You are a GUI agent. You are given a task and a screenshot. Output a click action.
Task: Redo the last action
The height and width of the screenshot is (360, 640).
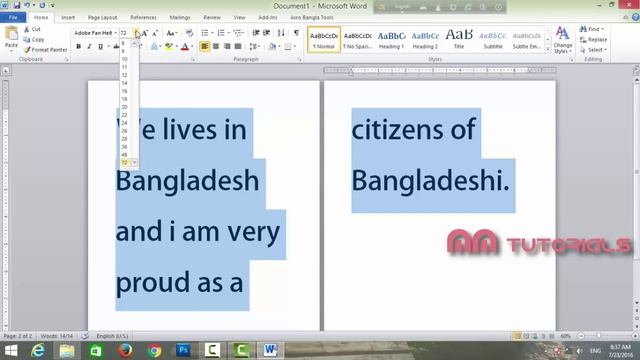click(x=42, y=6)
